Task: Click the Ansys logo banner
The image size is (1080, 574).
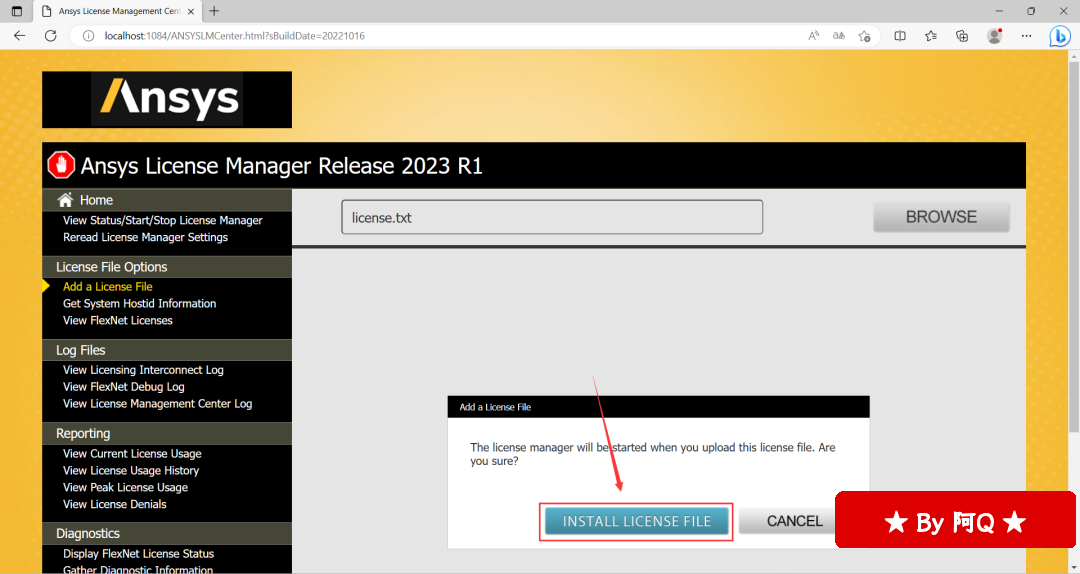Action: click(x=167, y=99)
